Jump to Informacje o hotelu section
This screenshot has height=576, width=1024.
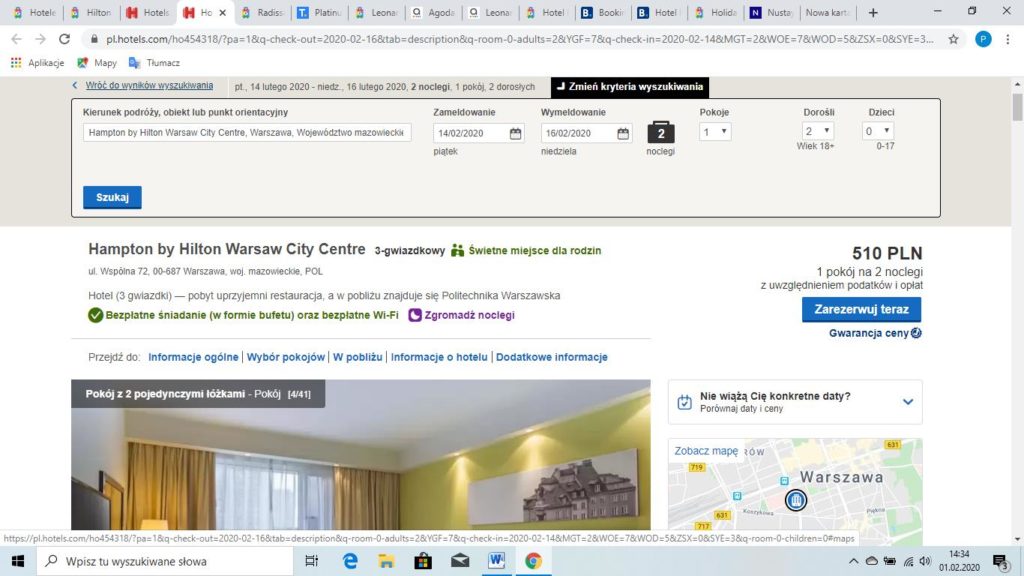[439, 357]
